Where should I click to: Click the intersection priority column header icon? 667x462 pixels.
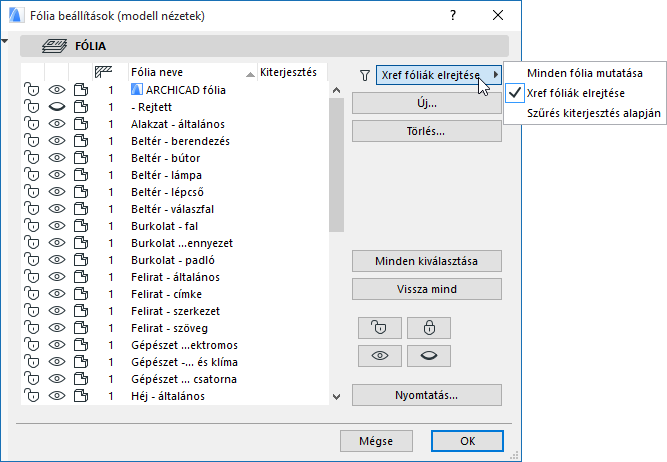pos(103,72)
